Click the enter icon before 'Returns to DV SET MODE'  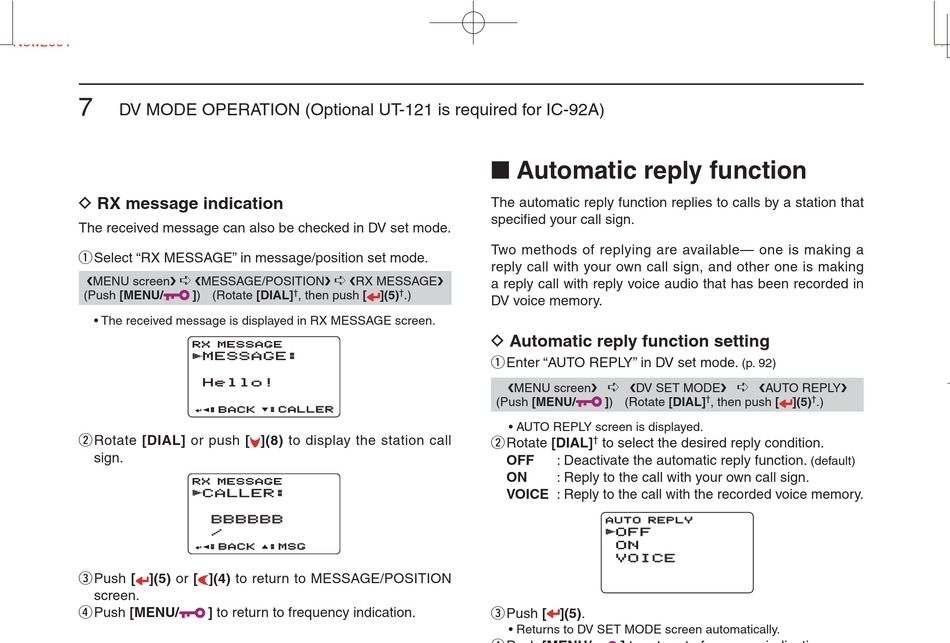551,613
